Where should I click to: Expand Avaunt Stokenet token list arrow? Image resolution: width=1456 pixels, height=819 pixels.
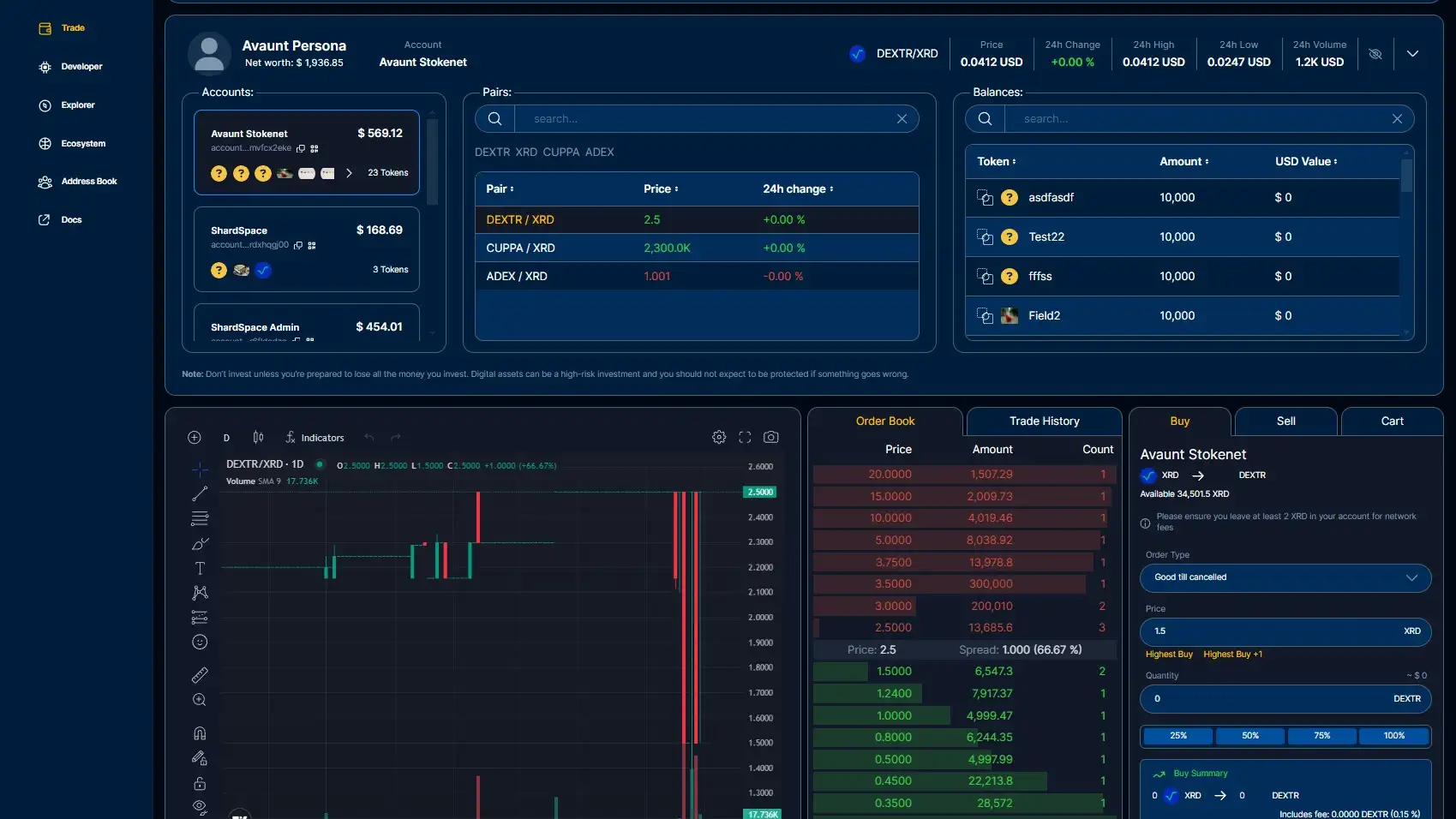point(349,173)
